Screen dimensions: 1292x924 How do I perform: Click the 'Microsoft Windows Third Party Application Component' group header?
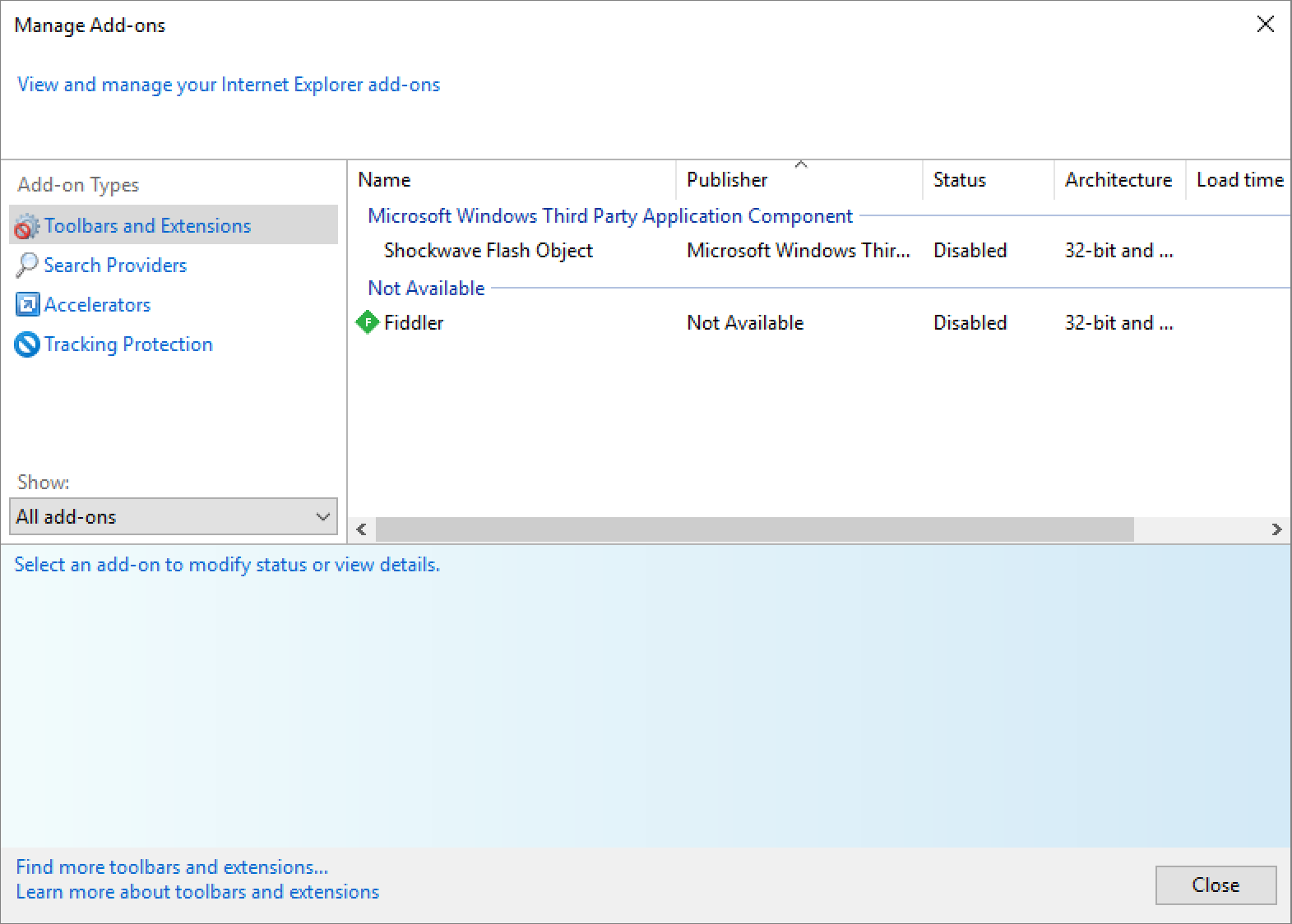[x=610, y=216]
